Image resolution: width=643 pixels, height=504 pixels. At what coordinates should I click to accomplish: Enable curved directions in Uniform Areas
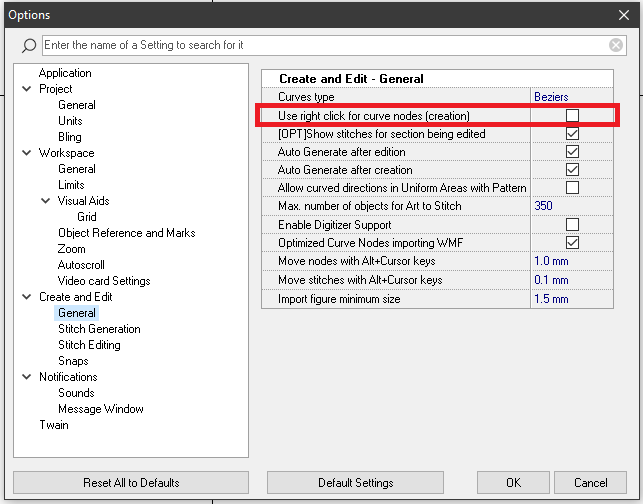[x=572, y=188]
